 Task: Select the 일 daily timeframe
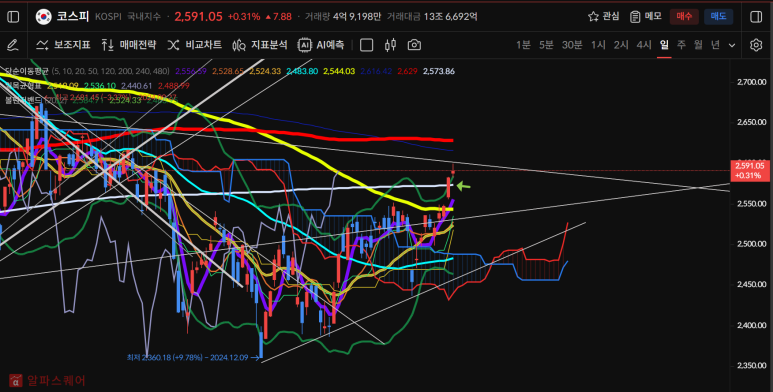click(664, 45)
